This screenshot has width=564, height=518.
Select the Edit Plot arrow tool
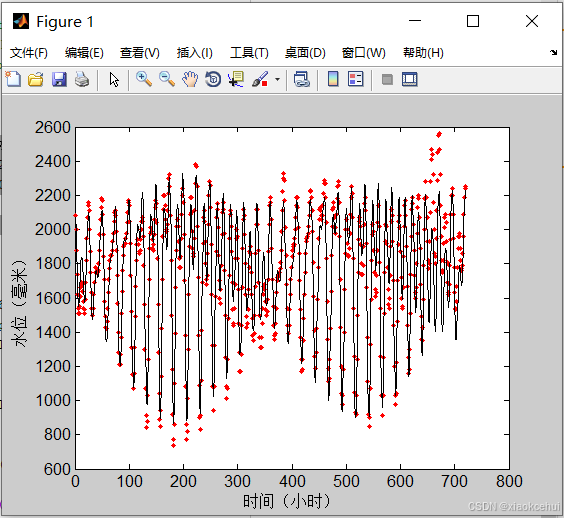[x=114, y=79]
